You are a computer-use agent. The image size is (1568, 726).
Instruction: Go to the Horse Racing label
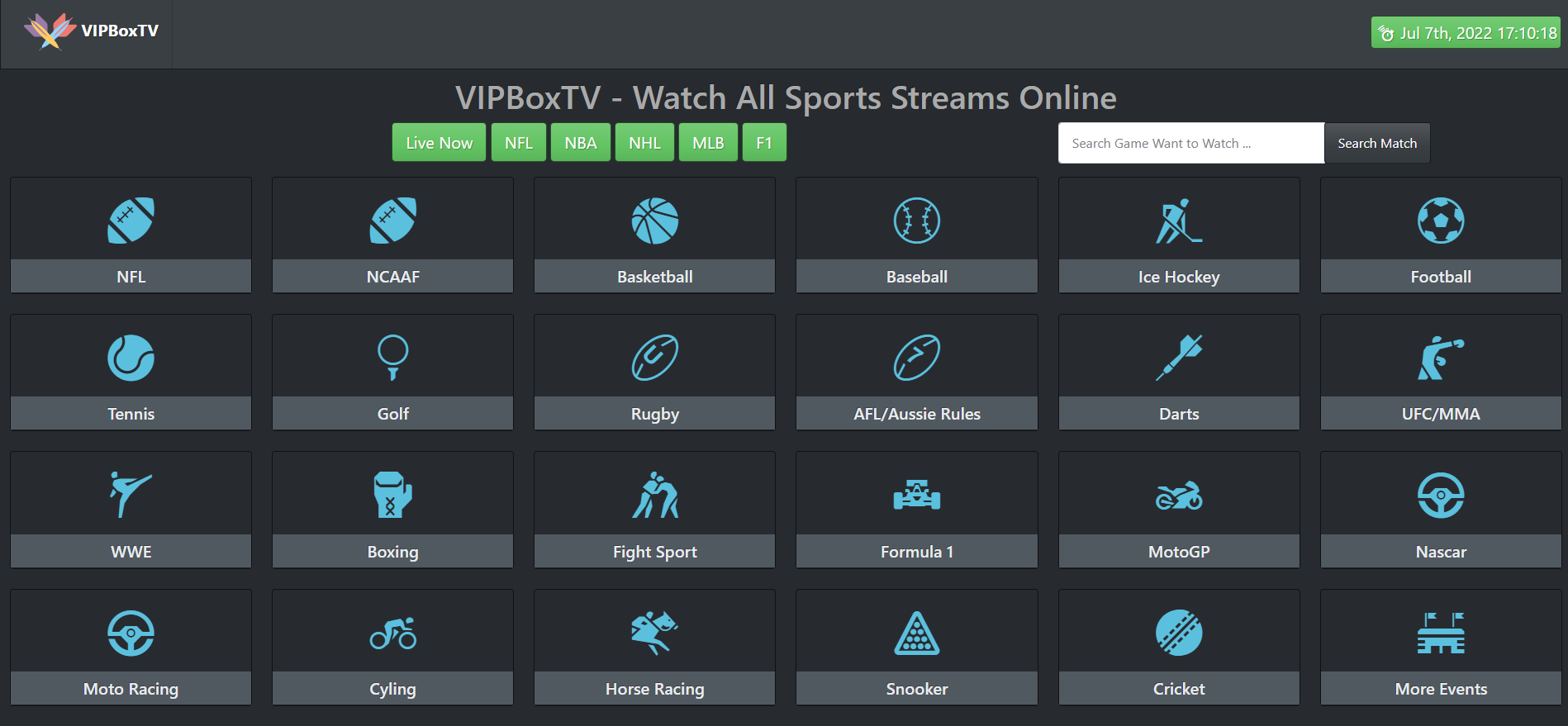pos(654,689)
